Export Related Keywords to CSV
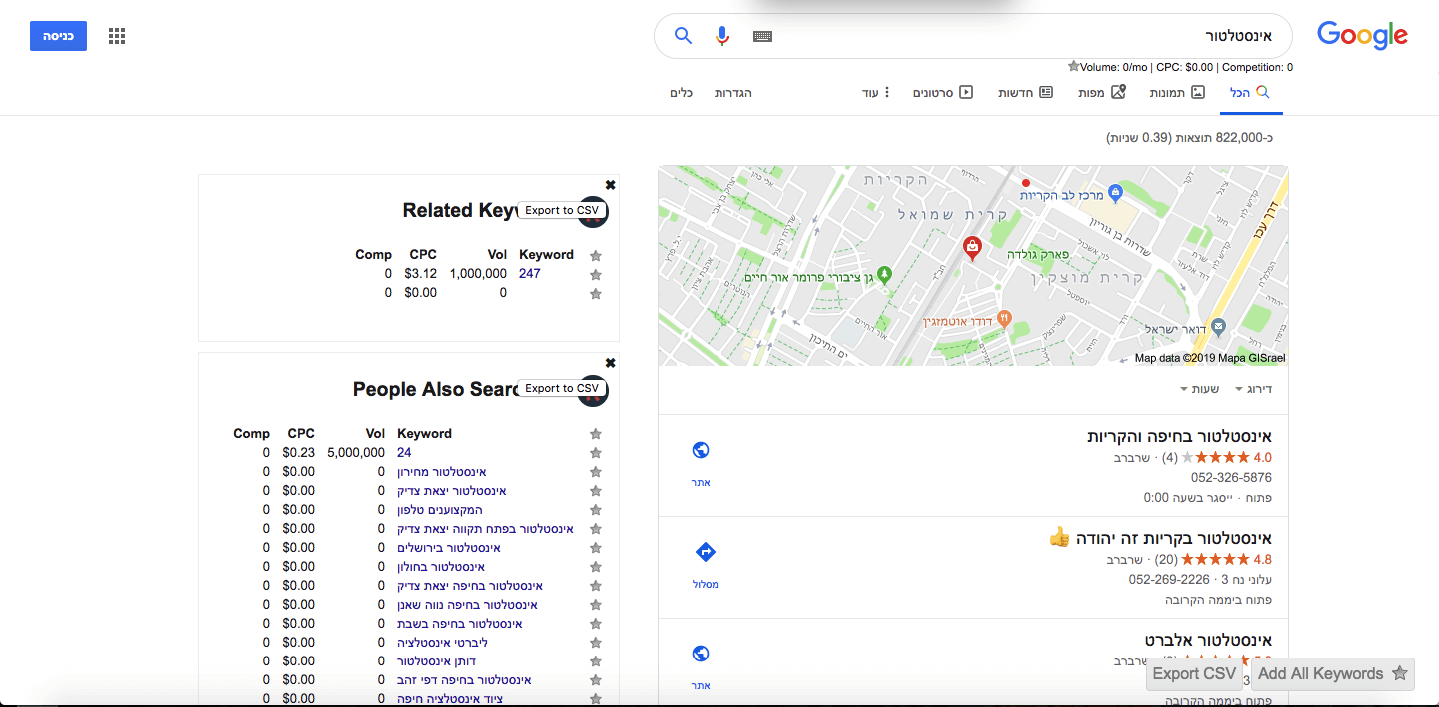 (x=563, y=210)
